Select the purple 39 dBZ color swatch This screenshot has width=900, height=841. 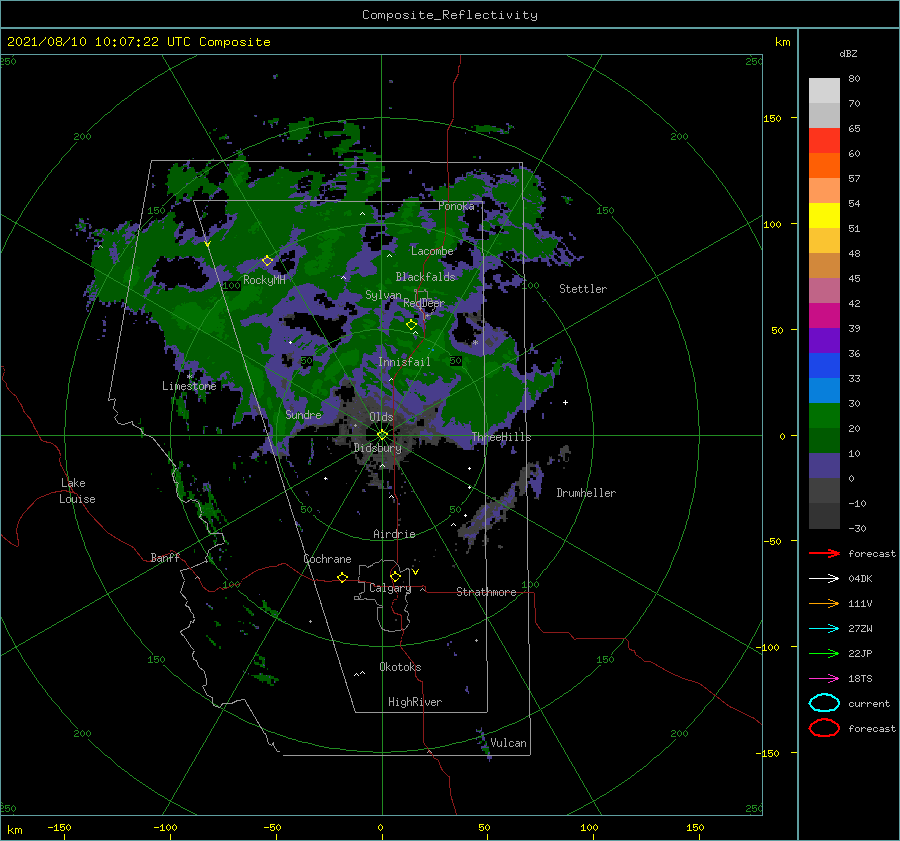tap(824, 340)
